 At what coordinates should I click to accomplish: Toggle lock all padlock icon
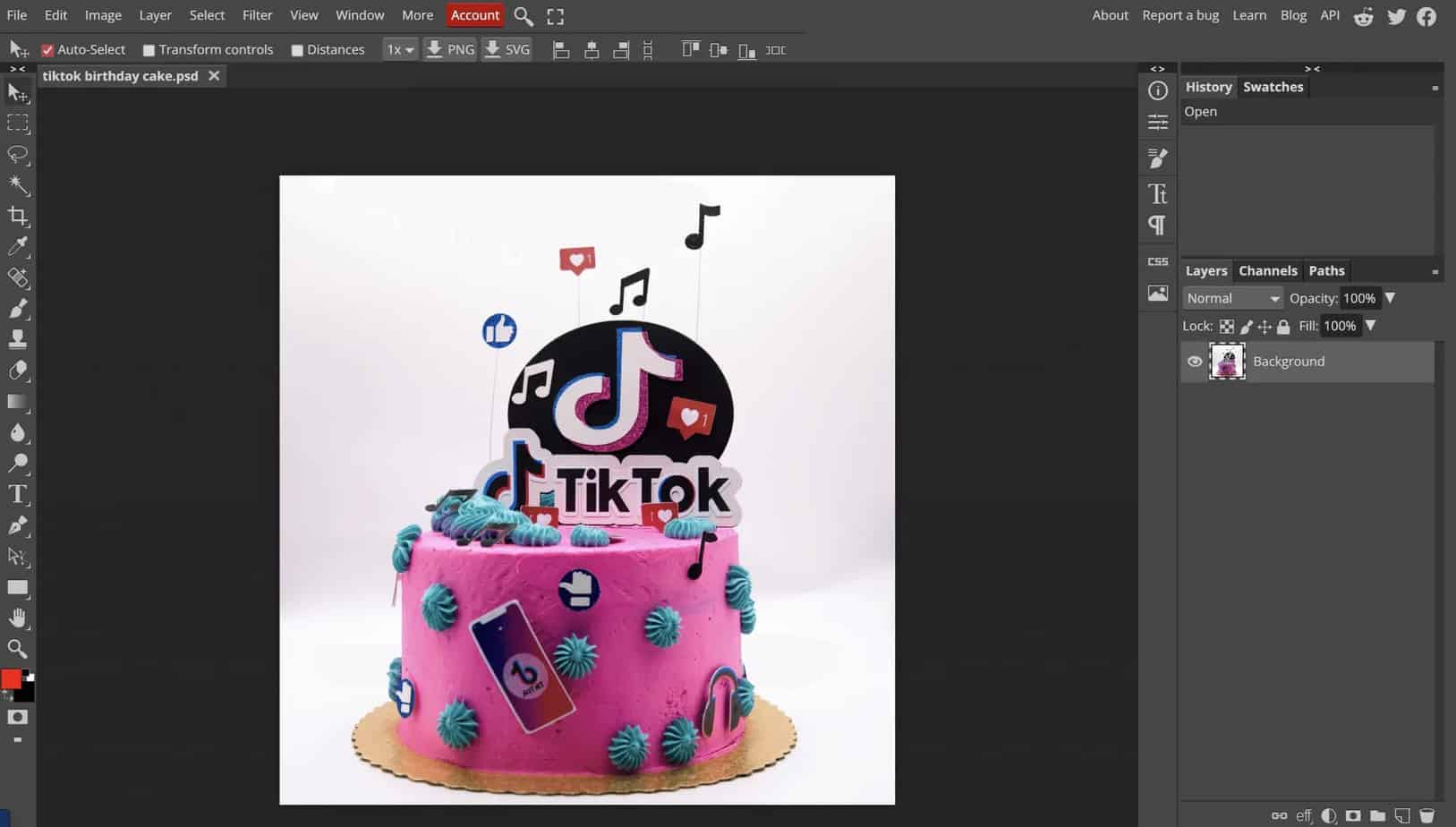(x=1283, y=327)
